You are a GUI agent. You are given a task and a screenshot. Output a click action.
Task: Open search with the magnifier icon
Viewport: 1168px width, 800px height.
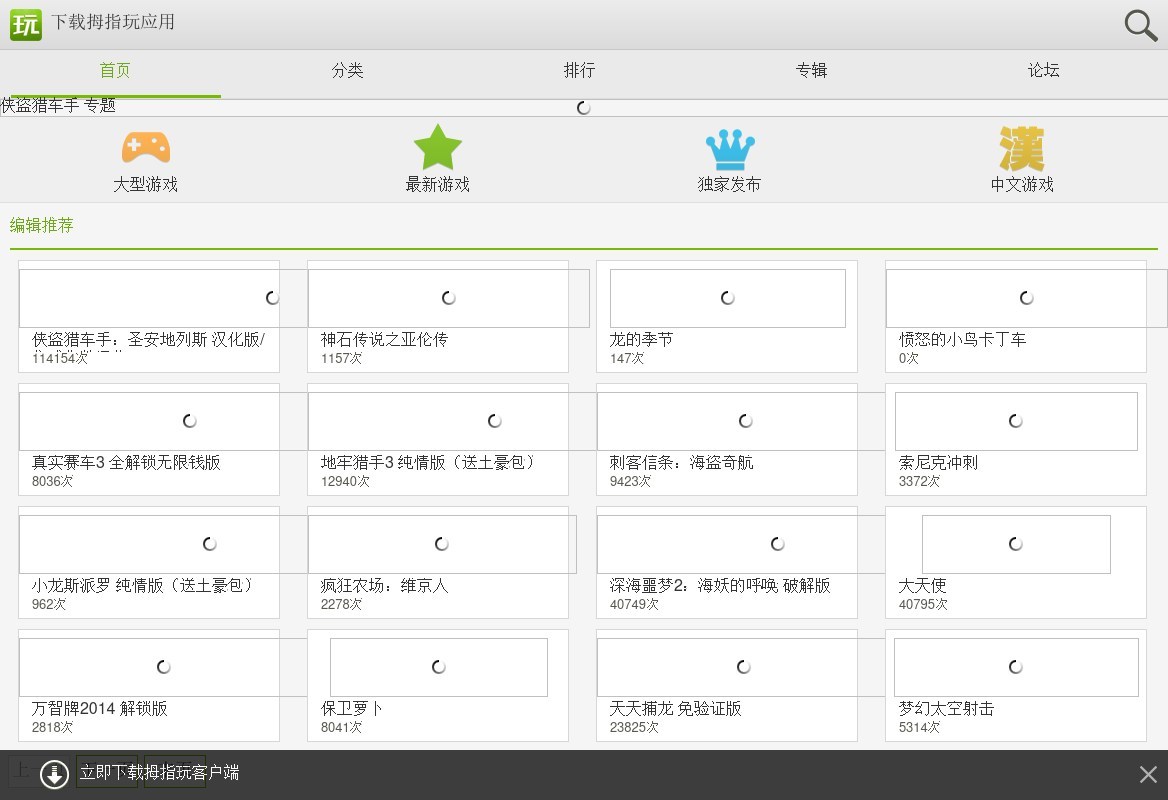tap(1140, 25)
